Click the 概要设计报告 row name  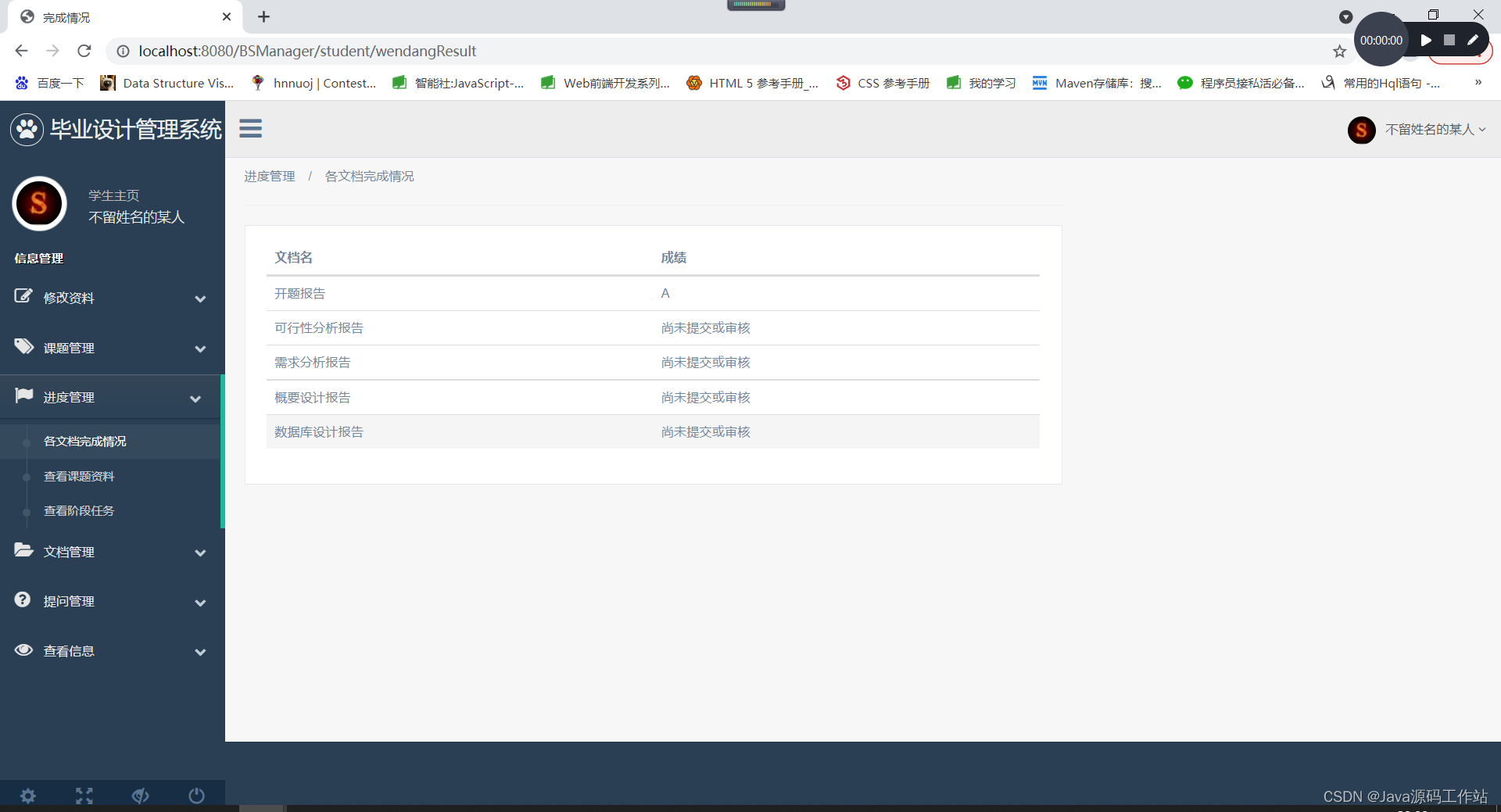(x=312, y=397)
